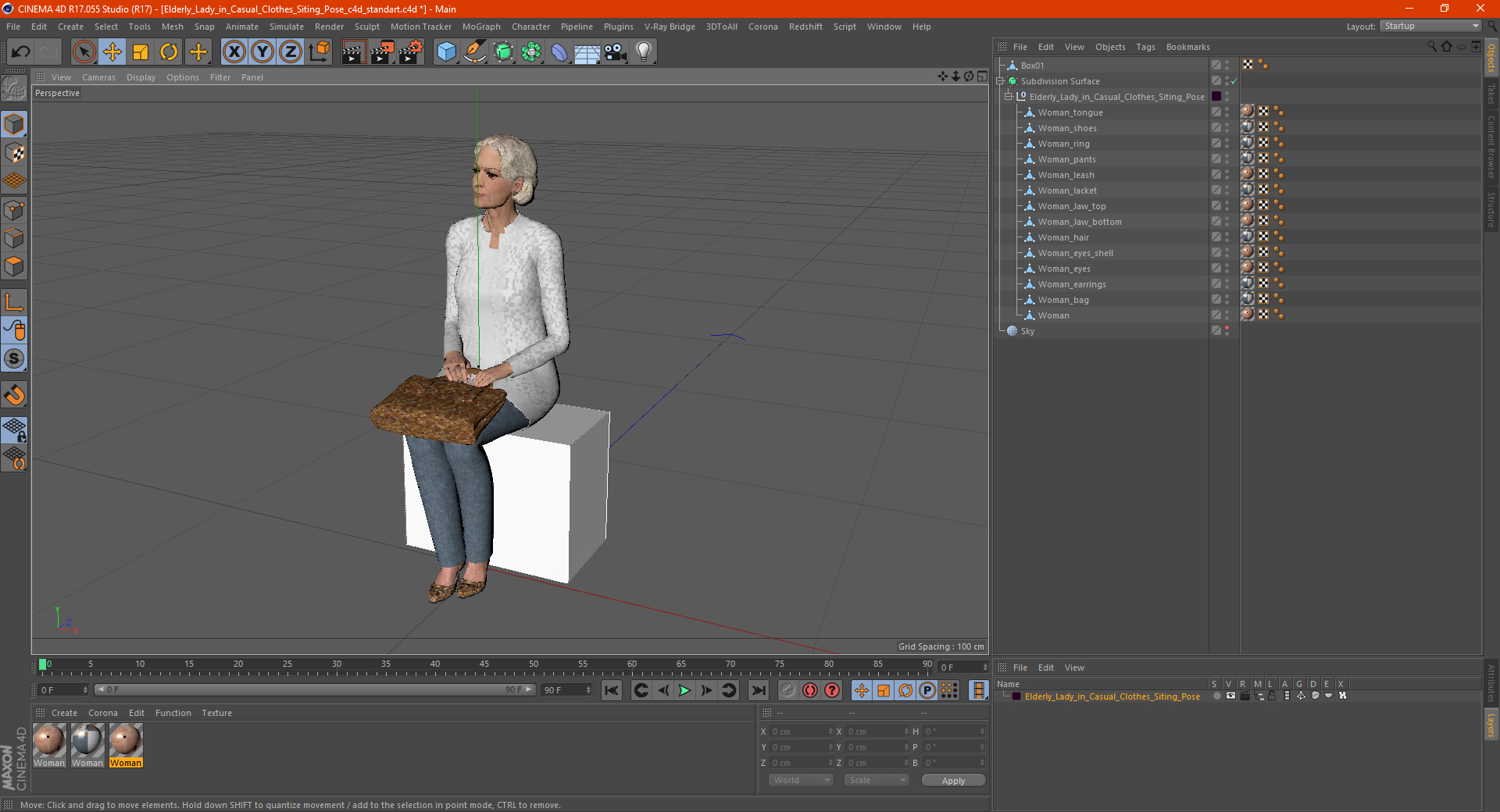
Task: Add a Subdivision Surface generator
Action: pos(503,52)
